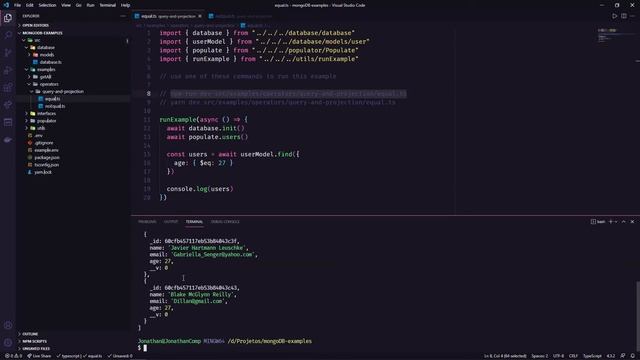Open Explorer views and more actions ellipsis
The width and height of the screenshot is (640, 360).
tap(123, 16)
